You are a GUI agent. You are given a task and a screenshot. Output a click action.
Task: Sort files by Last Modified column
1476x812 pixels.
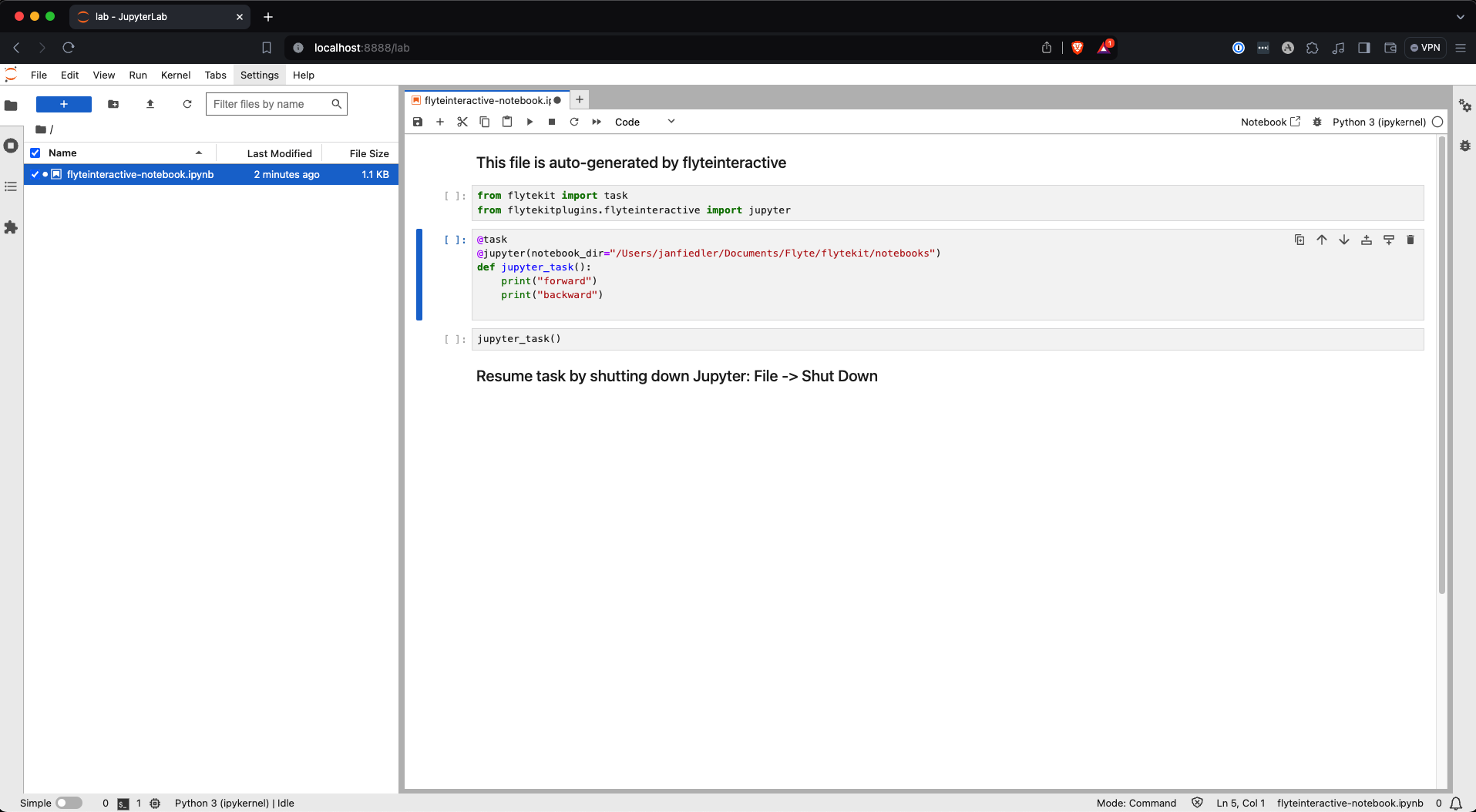pos(269,153)
